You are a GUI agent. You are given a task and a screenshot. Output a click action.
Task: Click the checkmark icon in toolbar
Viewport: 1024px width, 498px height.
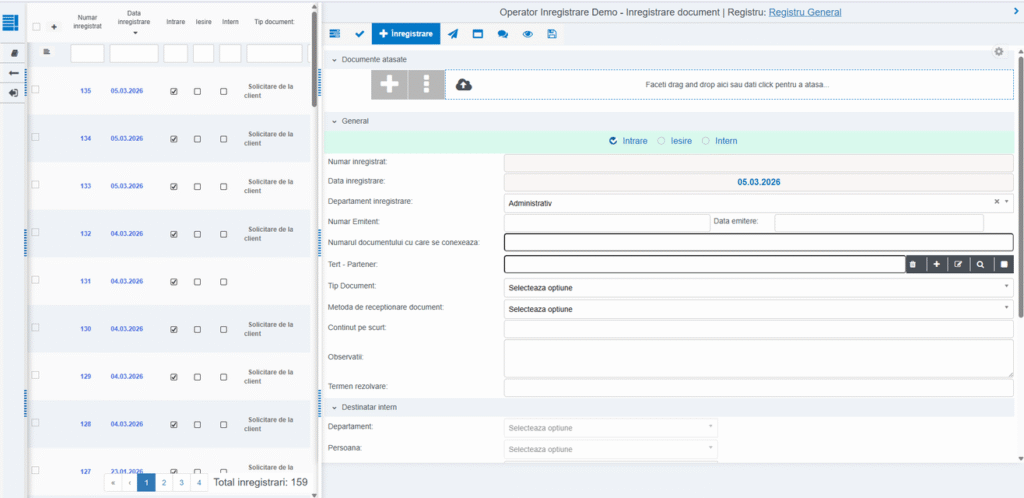click(x=359, y=34)
